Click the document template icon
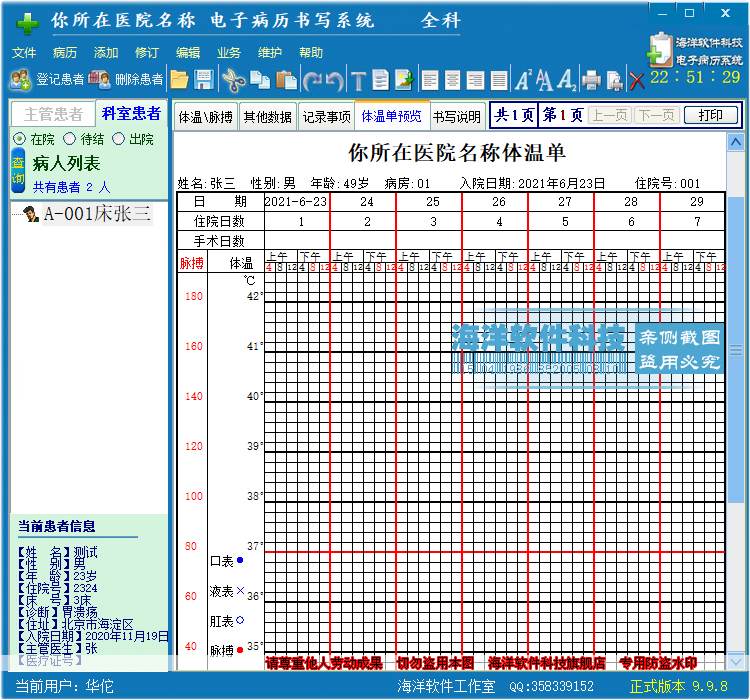Image resolution: width=750 pixels, height=700 pixels. pyautogui.click(x=380, y=80)
